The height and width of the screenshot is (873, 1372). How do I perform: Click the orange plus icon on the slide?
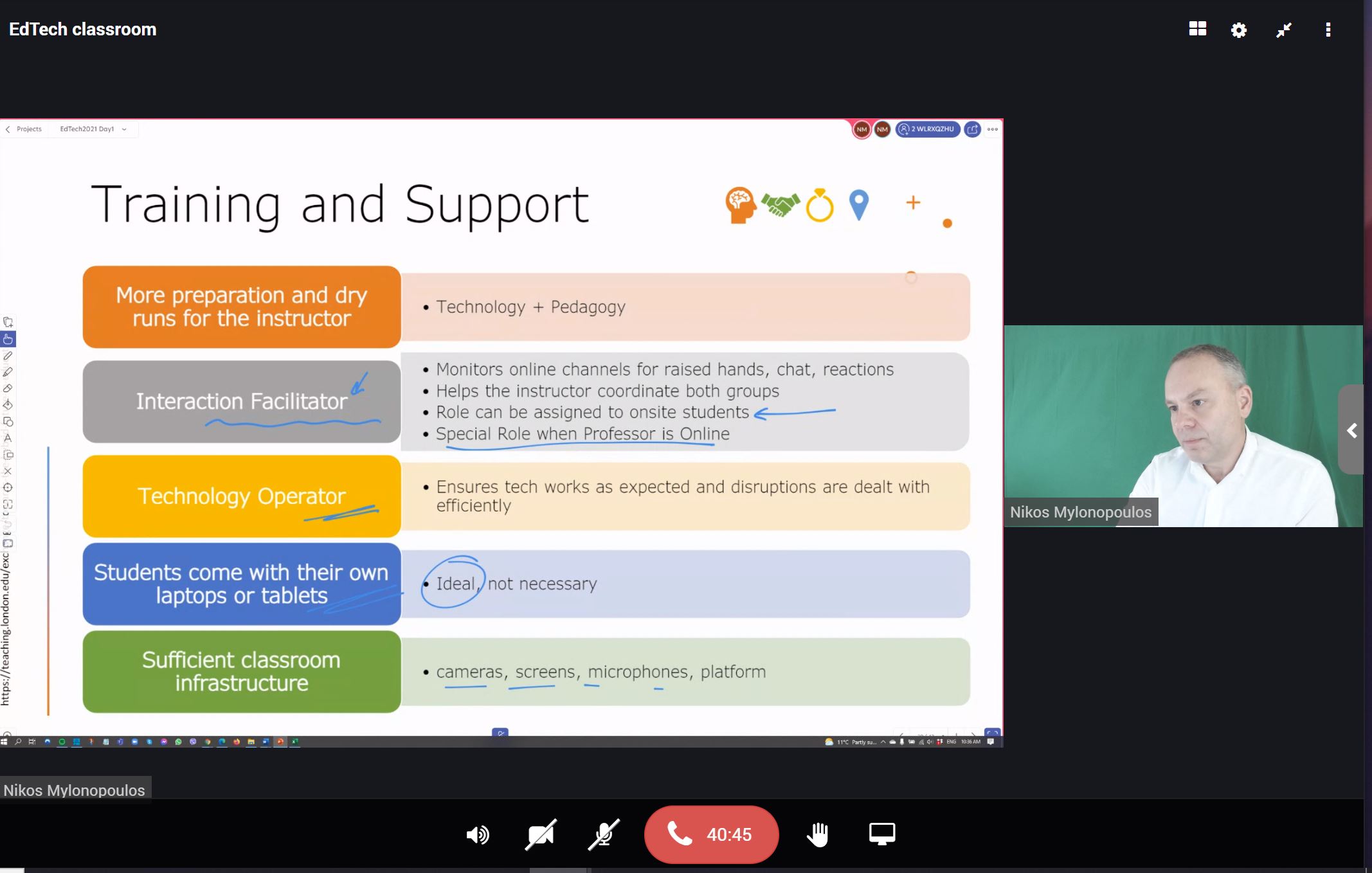[x=913, y=203]
